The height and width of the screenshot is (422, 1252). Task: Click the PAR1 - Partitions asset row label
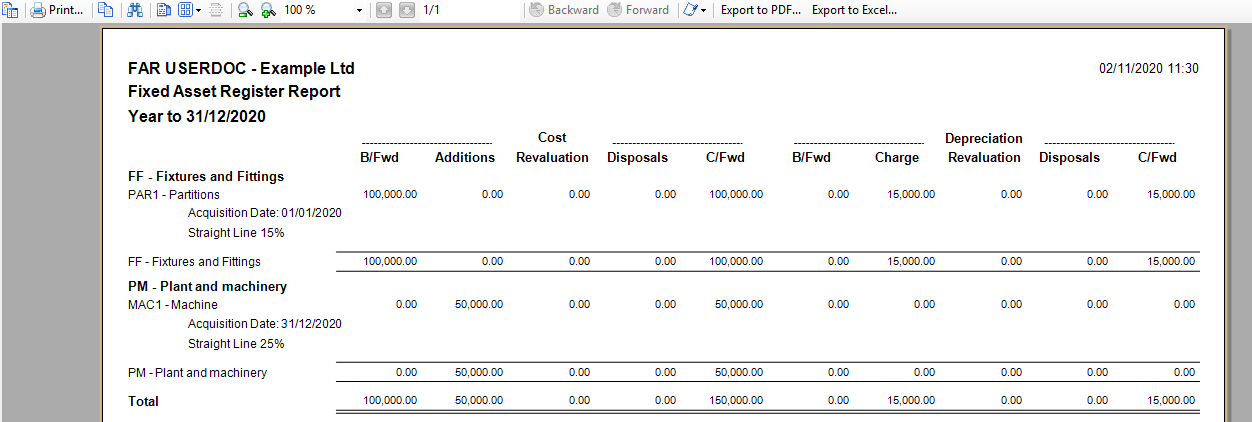pyautogui.click(x=174, y=195)
